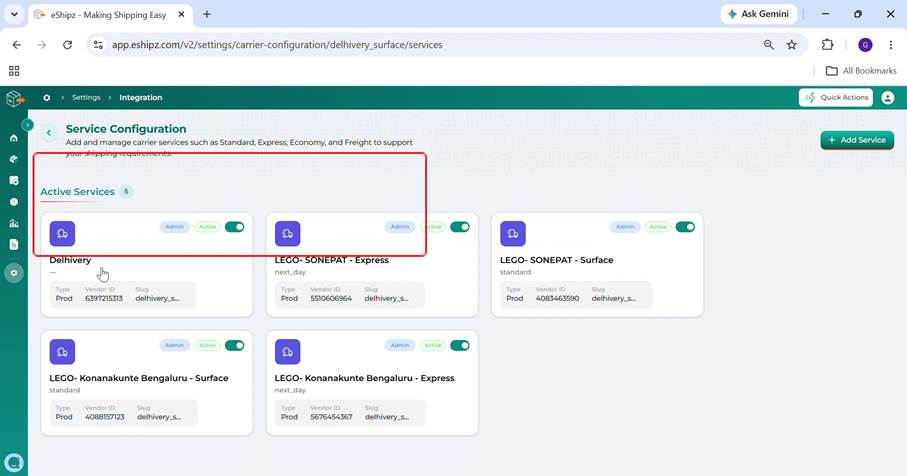This screenshot has height=476, width=907.
Task: Open the analytics bar chart sidebar icon
Action: pos(14,223)
